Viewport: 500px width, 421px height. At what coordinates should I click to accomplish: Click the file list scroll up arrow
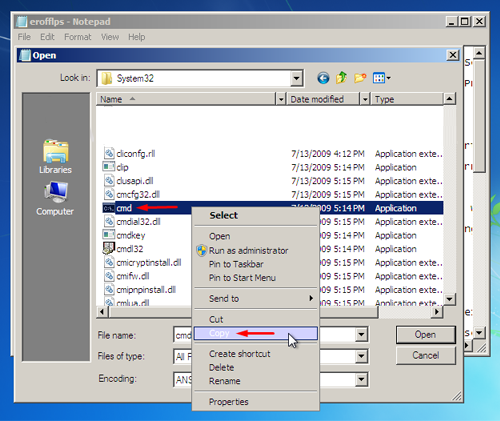click(449, 99)
